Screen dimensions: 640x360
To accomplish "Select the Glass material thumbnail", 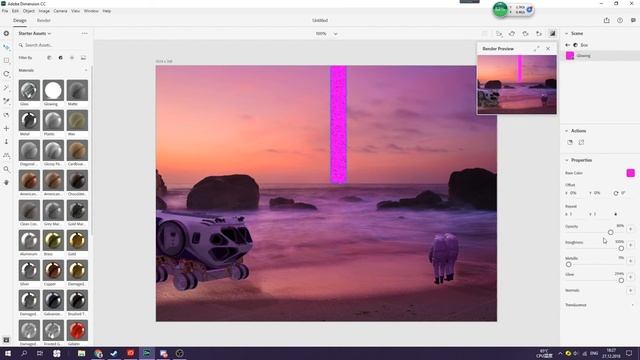I will 29,91.
